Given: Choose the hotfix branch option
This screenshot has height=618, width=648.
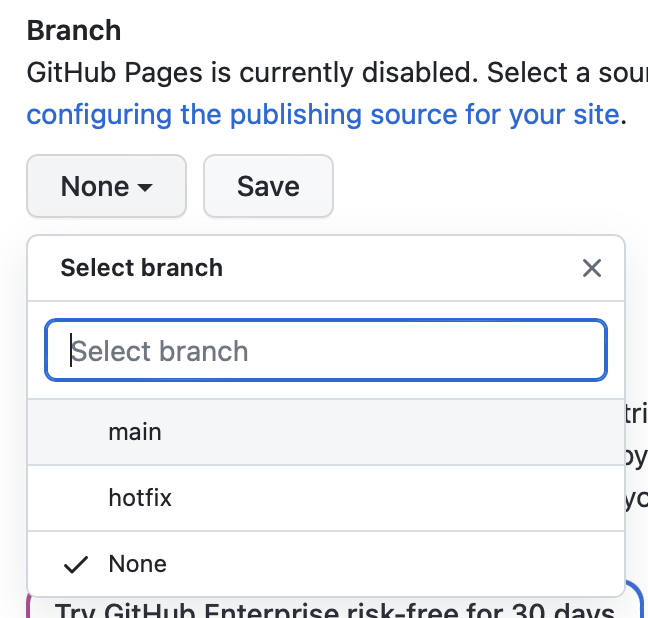Looking at the screenshot, I should pos(326,498).
